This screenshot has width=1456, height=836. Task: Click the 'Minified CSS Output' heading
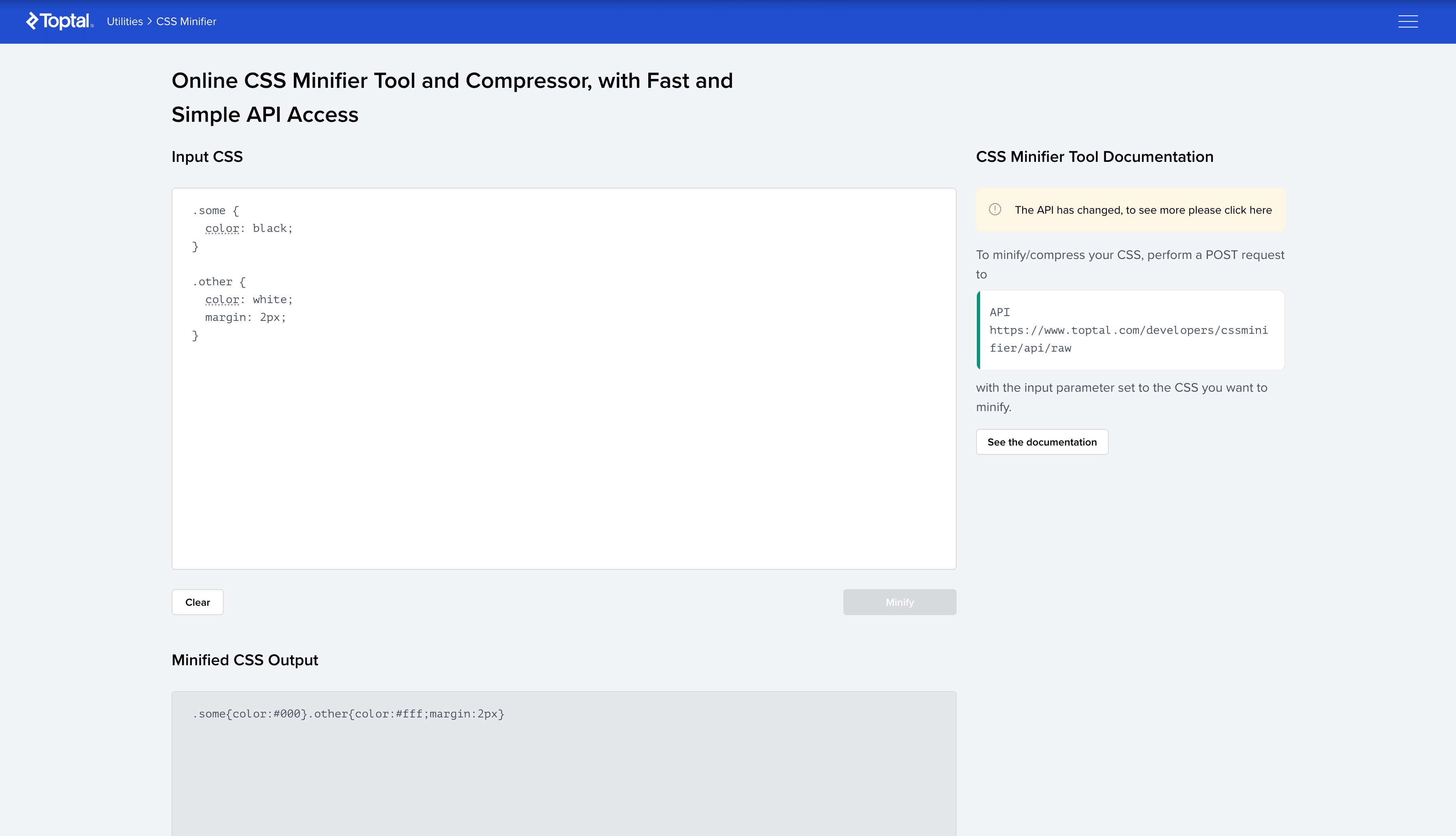tap(244, 660)
